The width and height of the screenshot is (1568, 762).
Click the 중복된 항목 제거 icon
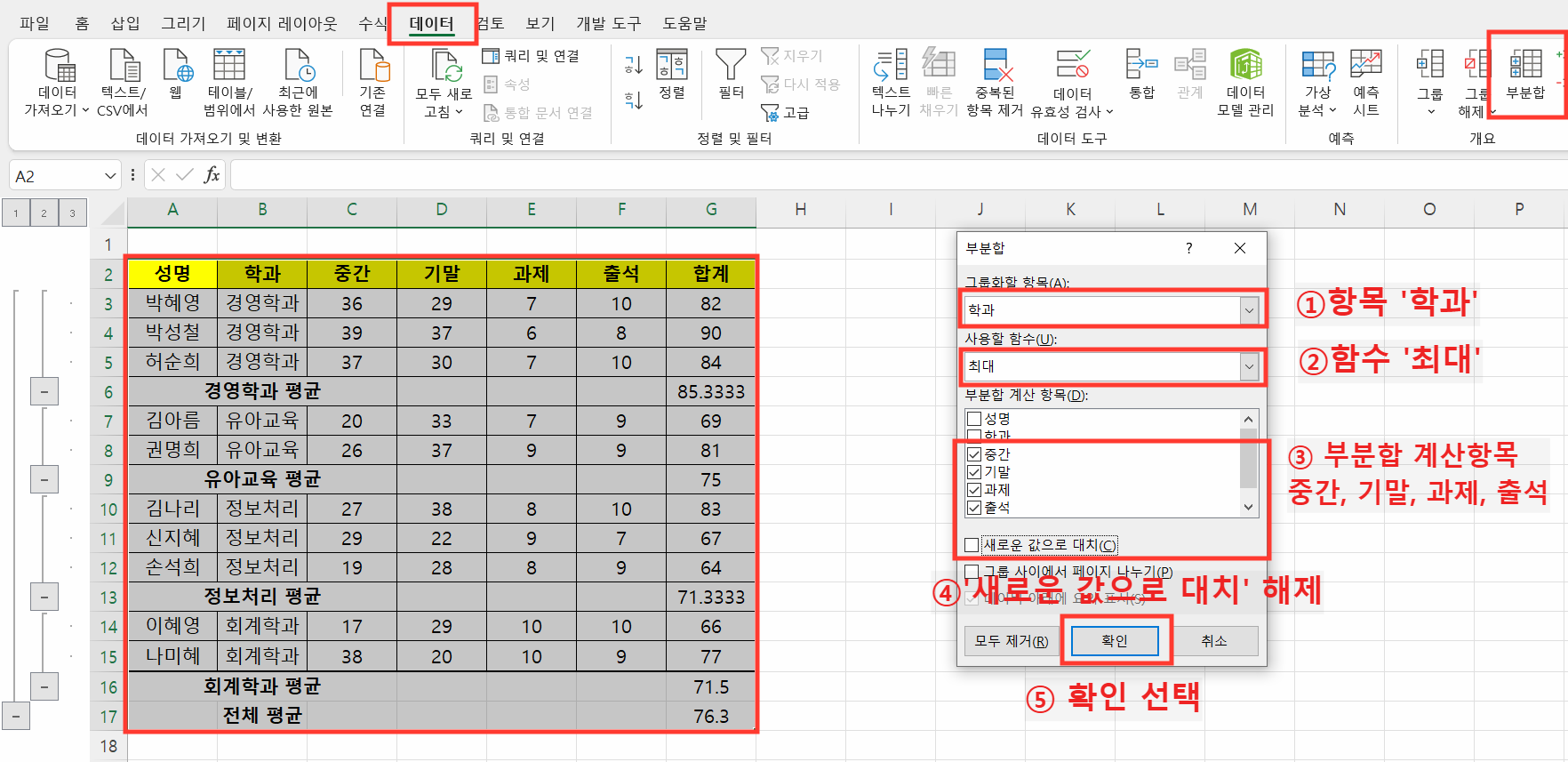997,66
